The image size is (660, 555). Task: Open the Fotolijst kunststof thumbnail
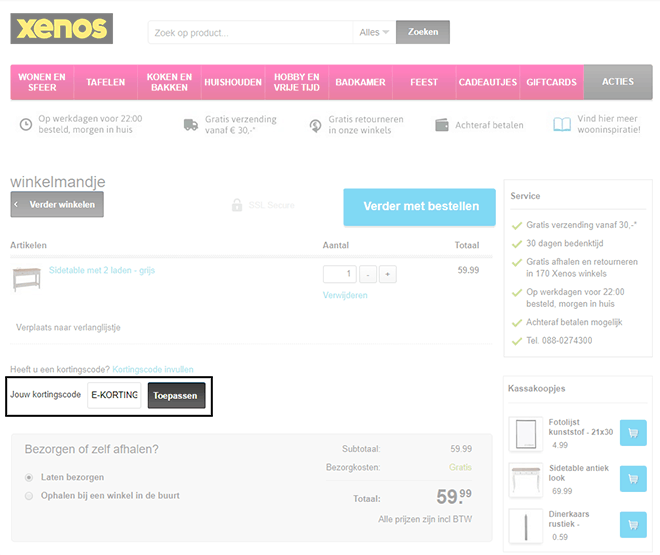pos(526,434)
